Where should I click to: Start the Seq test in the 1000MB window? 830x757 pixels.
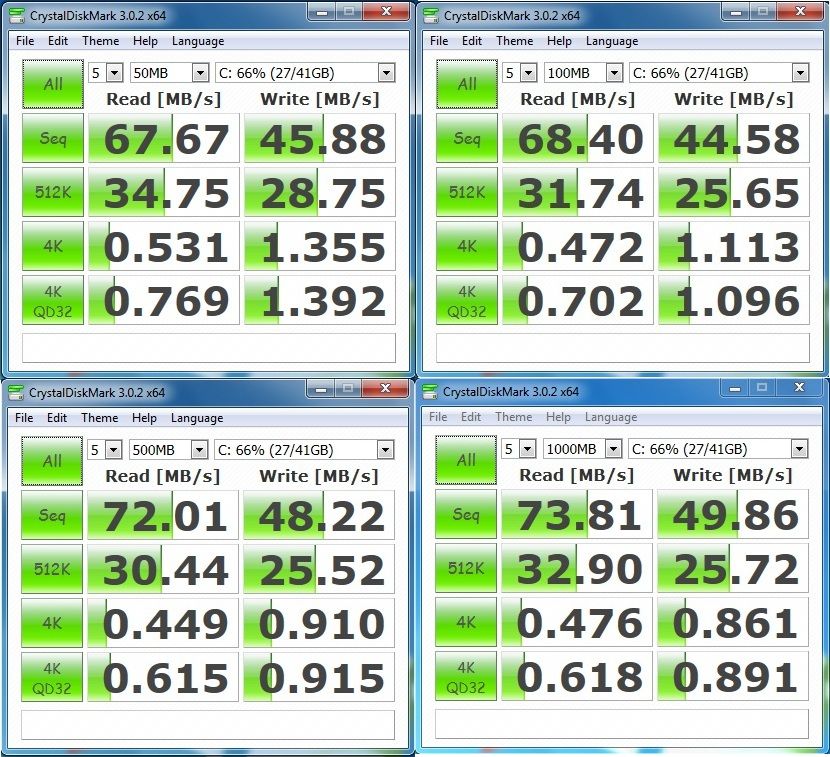(x=466, y=514)
